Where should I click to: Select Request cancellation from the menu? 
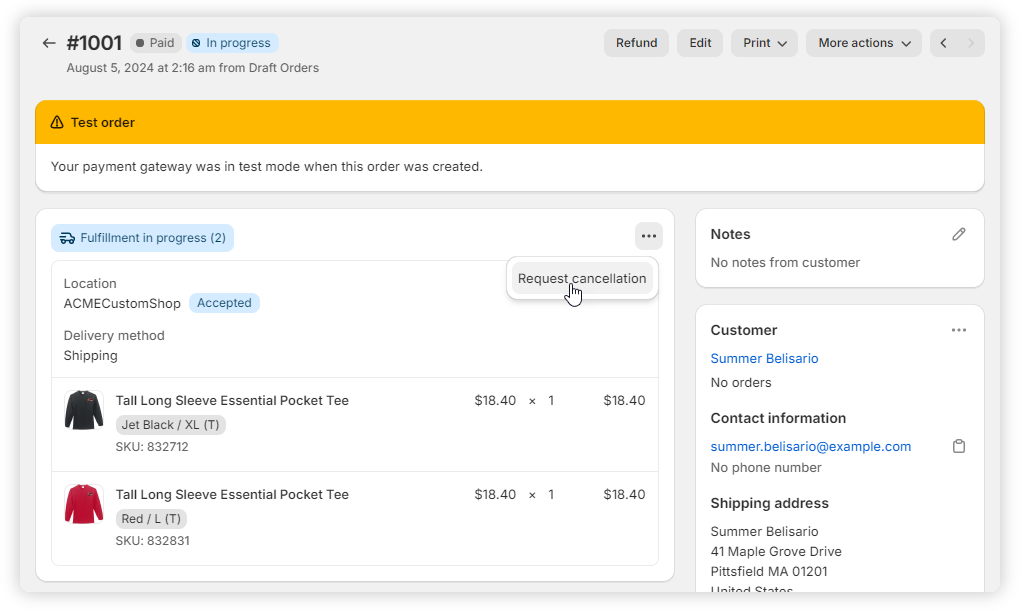coord(582,279)
